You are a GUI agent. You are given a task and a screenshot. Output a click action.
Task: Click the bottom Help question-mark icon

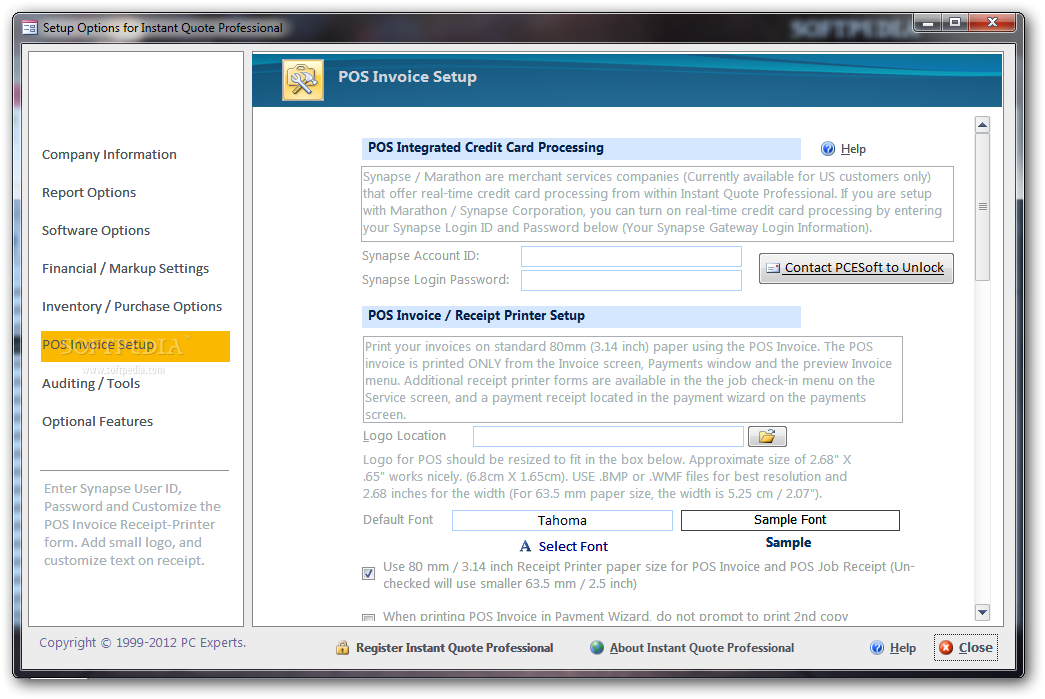pyautogui.click(x=877, y=648)
